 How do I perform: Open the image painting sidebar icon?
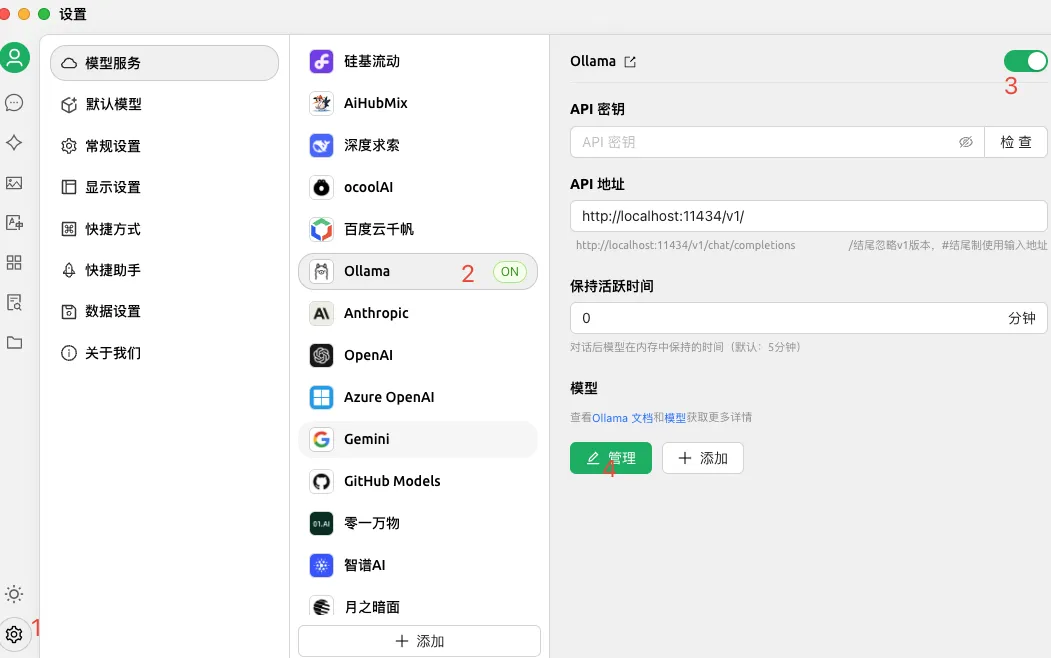[x=14, y=183]
